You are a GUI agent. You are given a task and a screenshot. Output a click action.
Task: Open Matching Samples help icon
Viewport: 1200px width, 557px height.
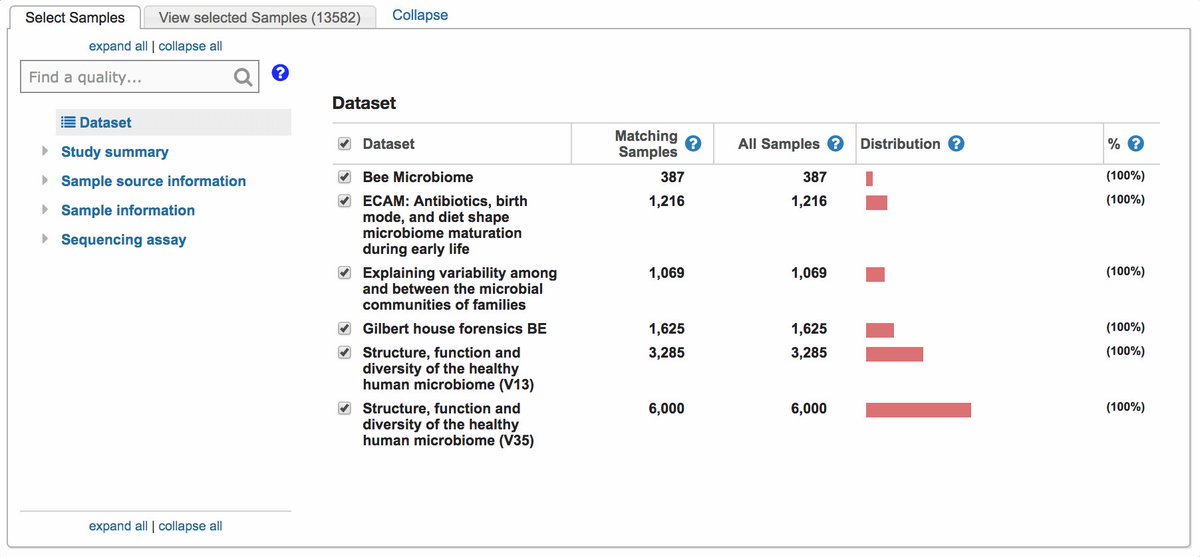693,144
